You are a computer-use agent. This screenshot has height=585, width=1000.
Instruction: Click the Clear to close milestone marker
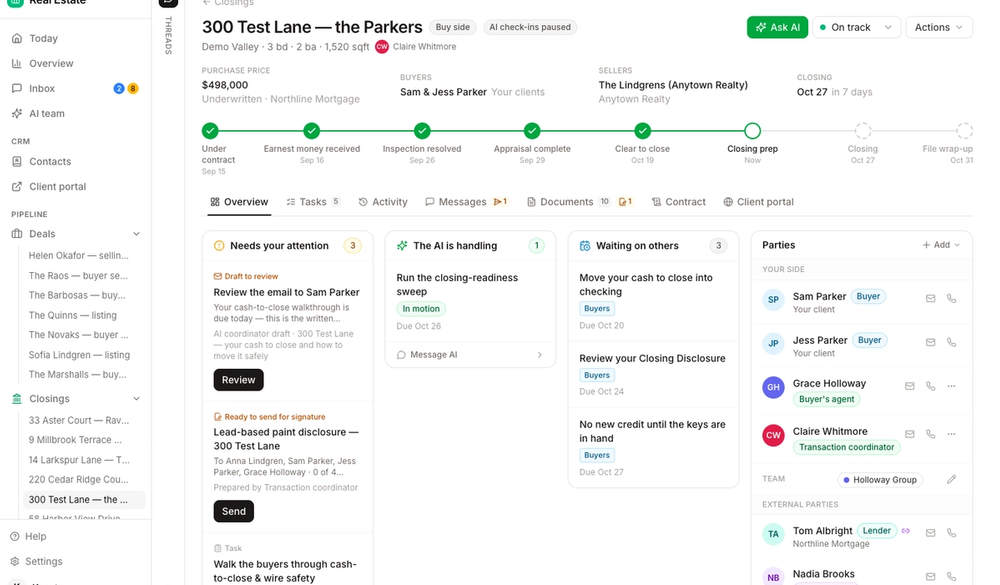click(x=642, y=131)
